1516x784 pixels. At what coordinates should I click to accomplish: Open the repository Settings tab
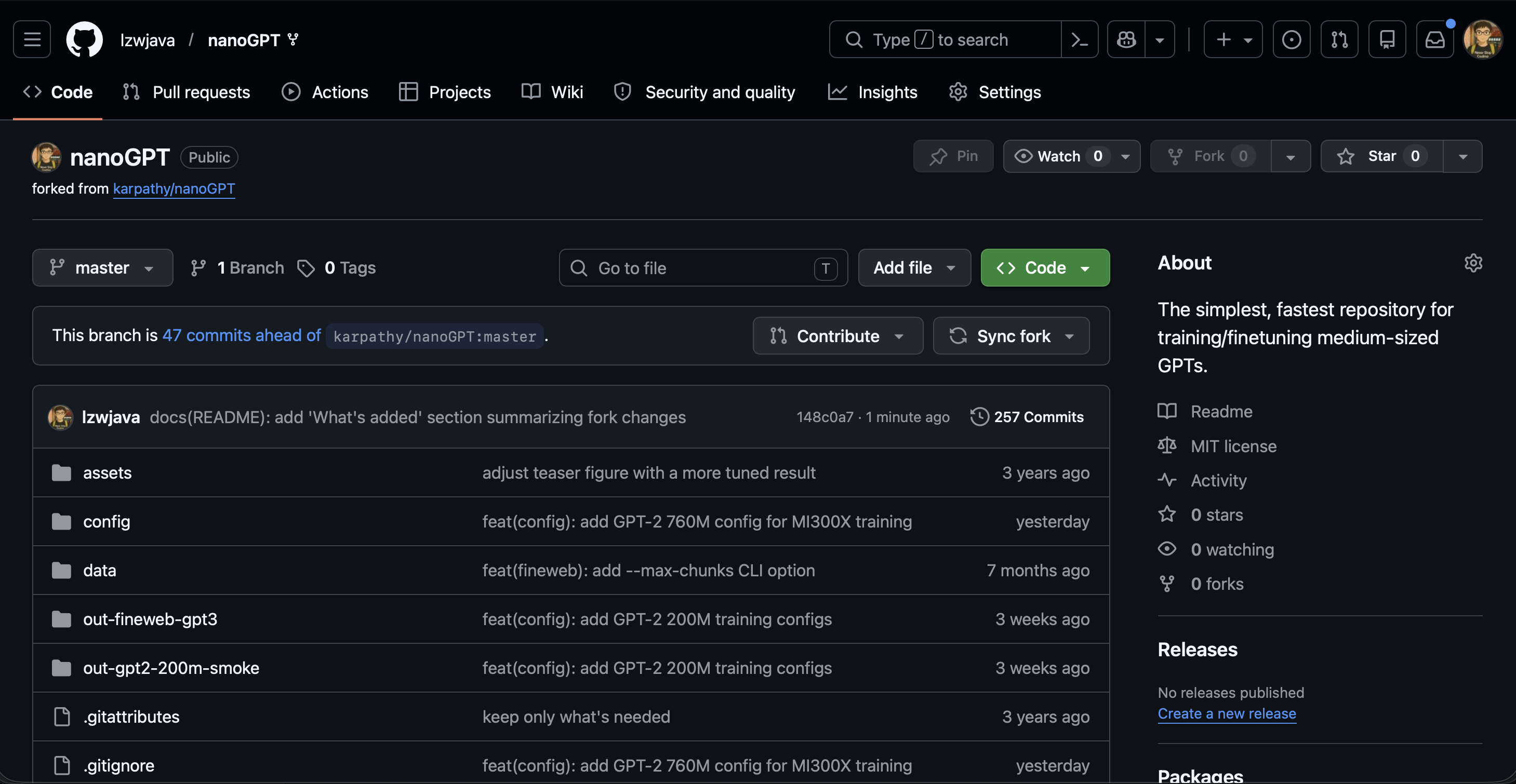[x=995, y=92]
